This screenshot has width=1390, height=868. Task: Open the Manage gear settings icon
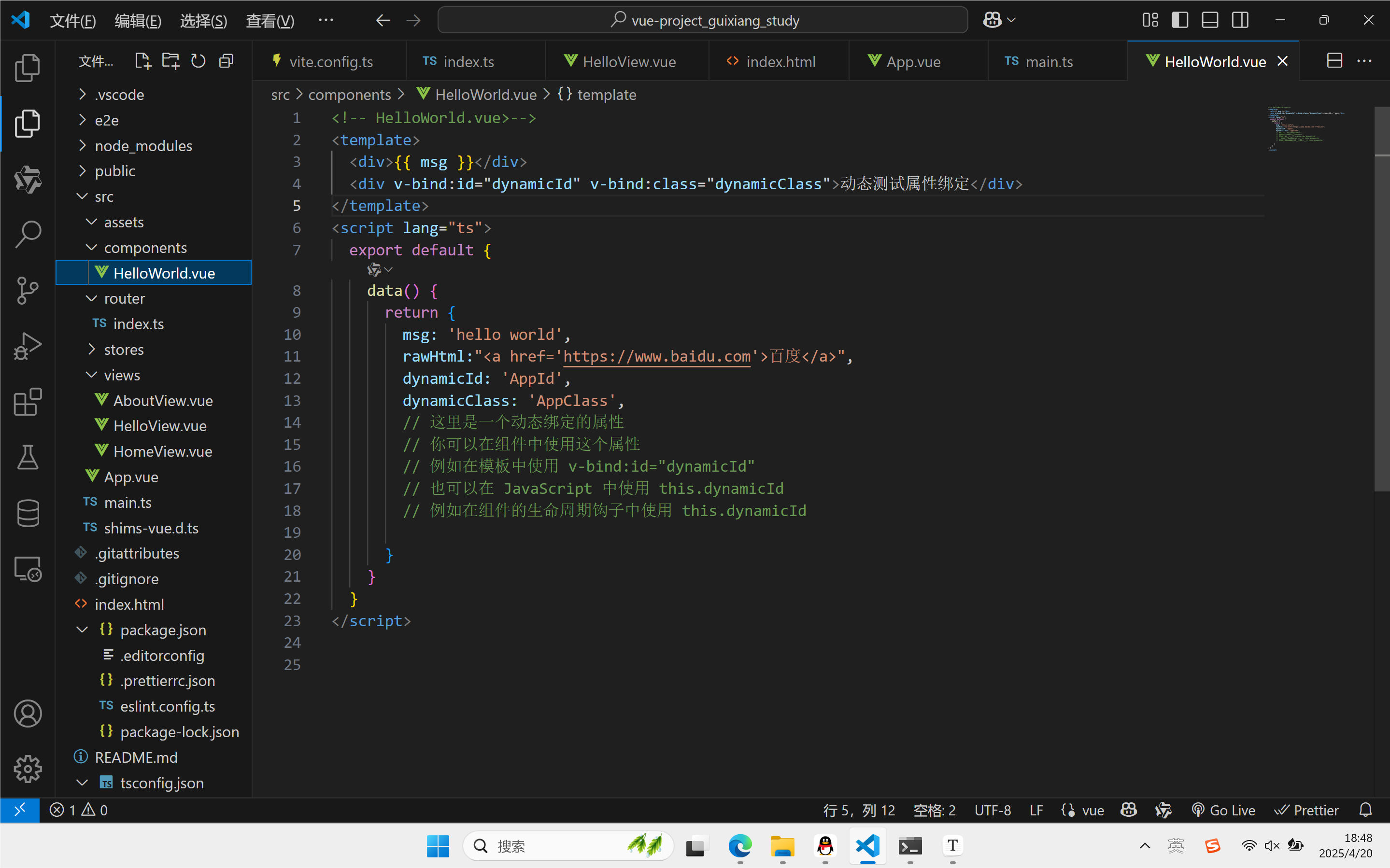27,769
